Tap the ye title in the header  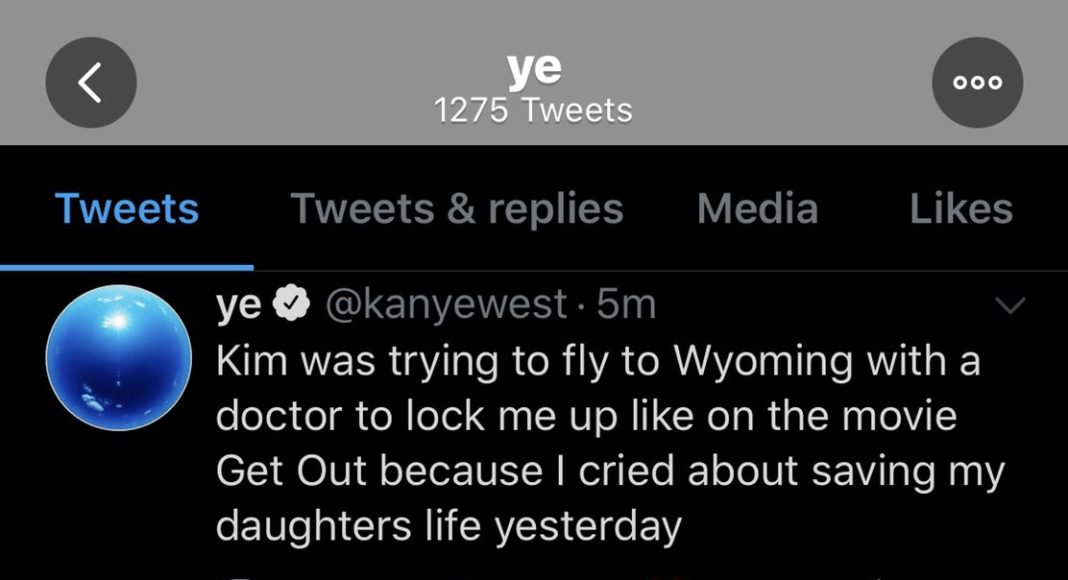pos(534,69)
